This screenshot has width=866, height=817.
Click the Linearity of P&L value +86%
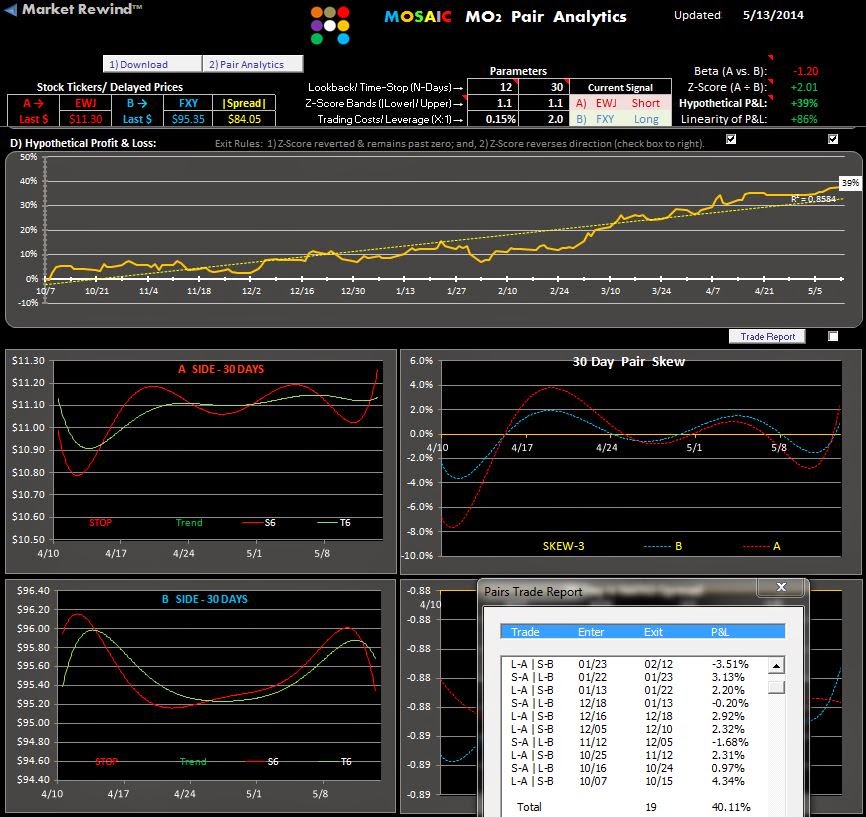pyautogui.click(x=804, y=119)
